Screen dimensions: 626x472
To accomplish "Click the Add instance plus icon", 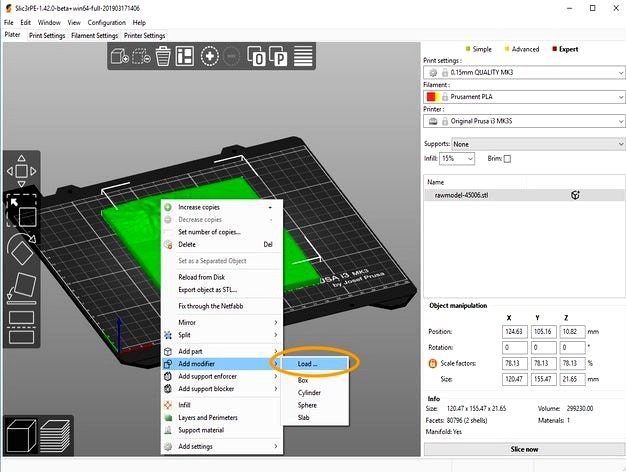I will pyautogui.click(x=210, y=57).
